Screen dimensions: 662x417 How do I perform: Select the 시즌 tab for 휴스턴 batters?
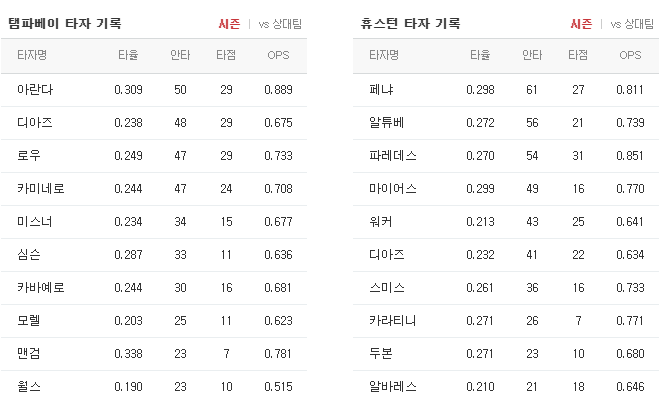(x=581, y=24)
